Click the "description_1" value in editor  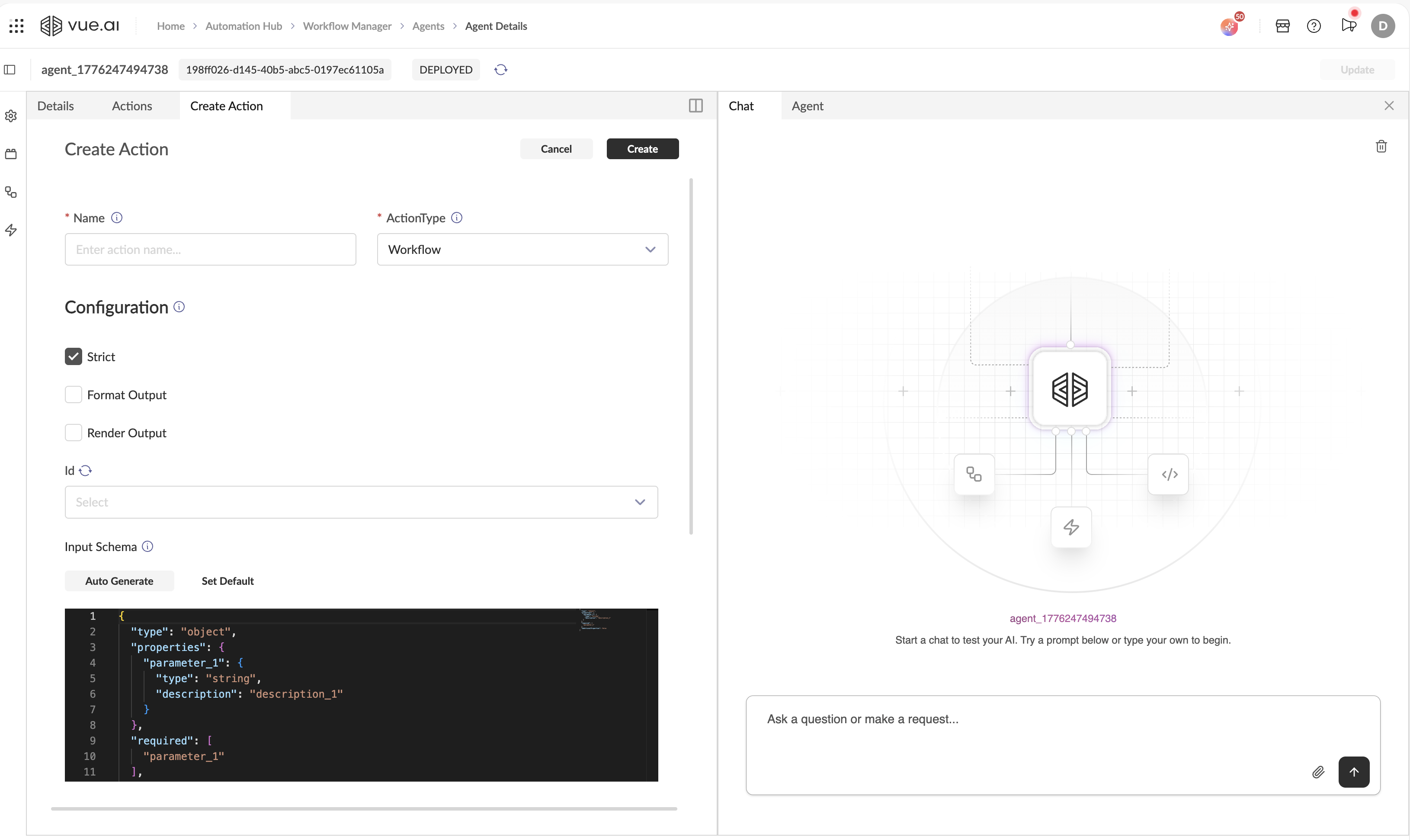[x=296, y=693]
